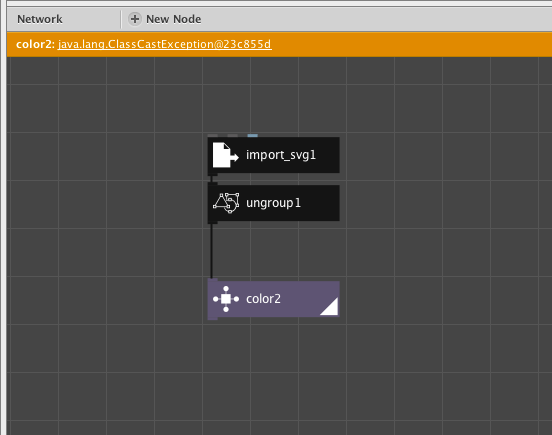Click the color2 node icon

(226, 299)
